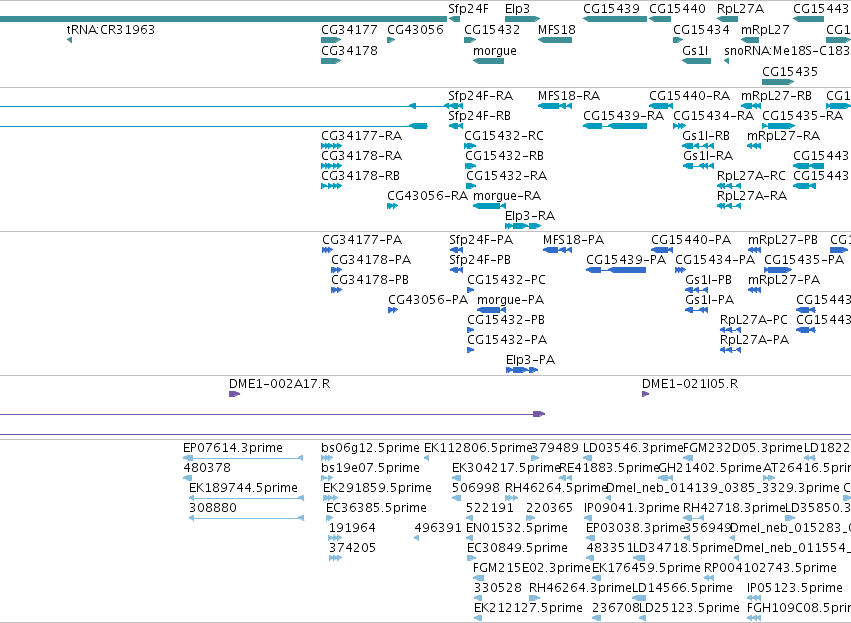This screenshot has width=851, height=623.
Task: Select the EC36385.5prime feature
Action: click(x=329, y=518)
